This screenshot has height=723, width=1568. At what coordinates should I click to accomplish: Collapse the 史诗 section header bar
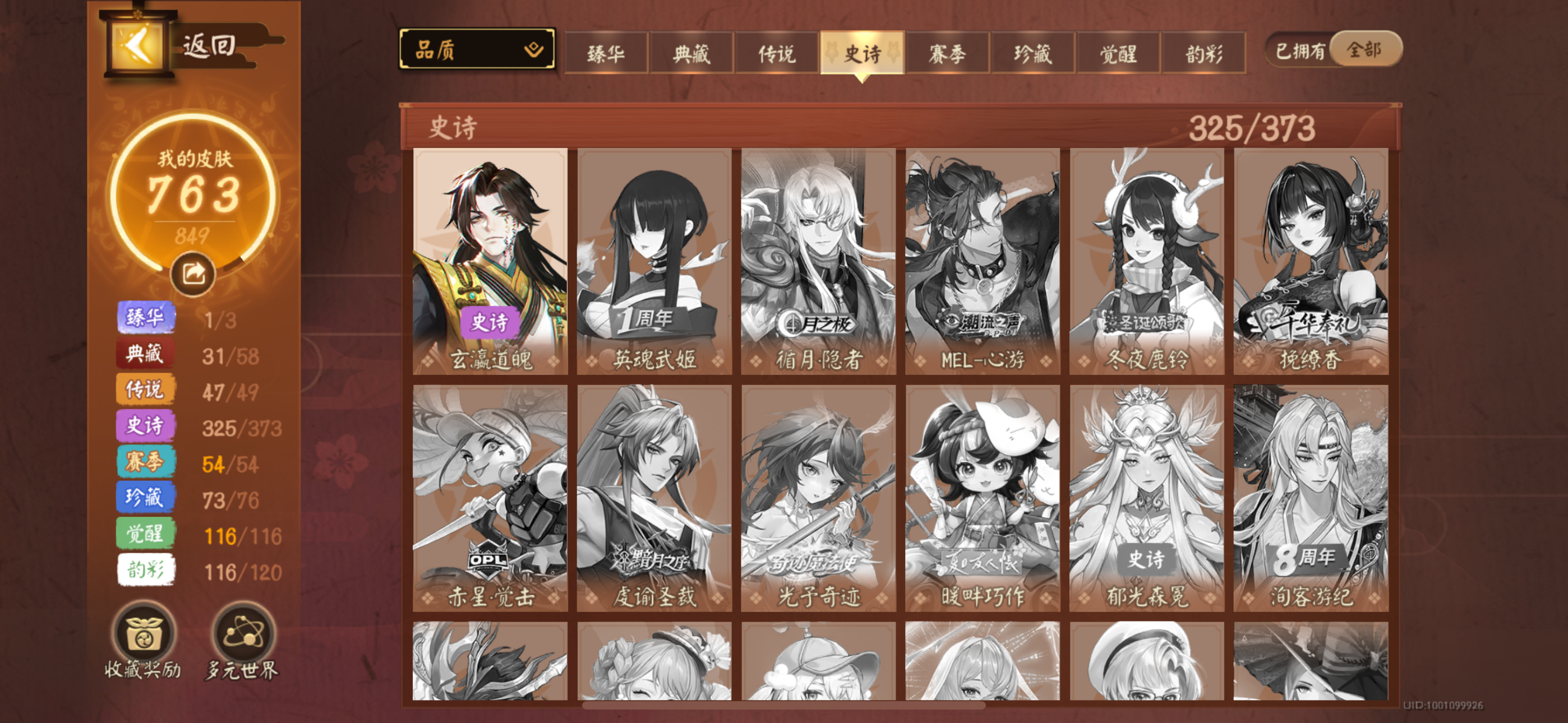900,127
